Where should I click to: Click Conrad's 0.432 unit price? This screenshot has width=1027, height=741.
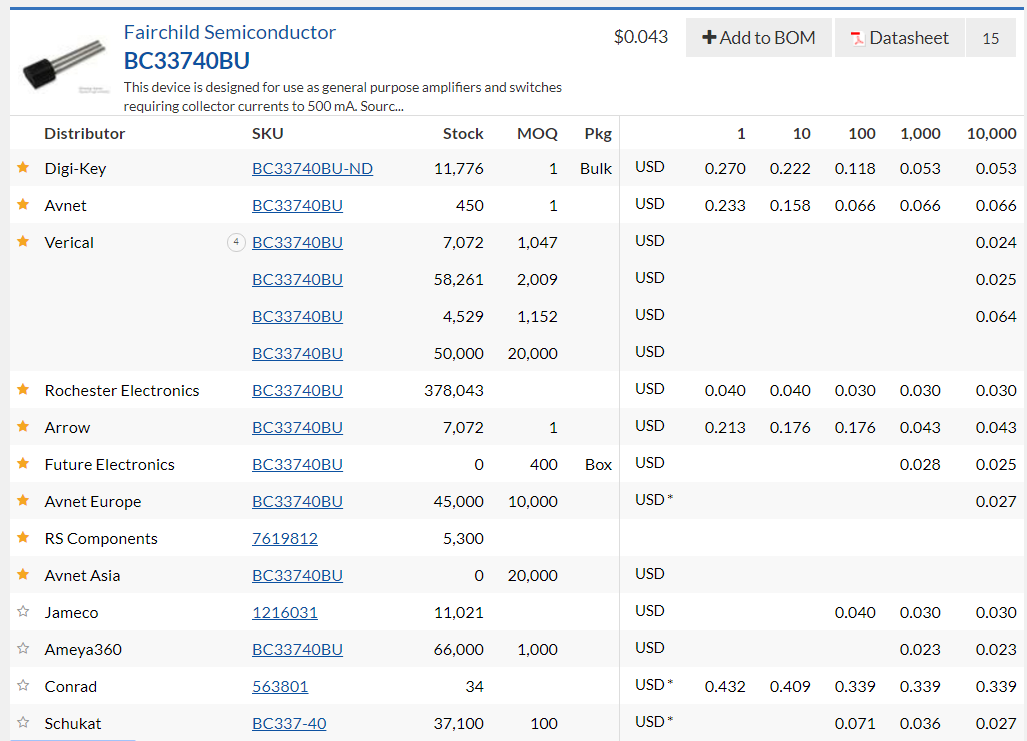[725, 687]
